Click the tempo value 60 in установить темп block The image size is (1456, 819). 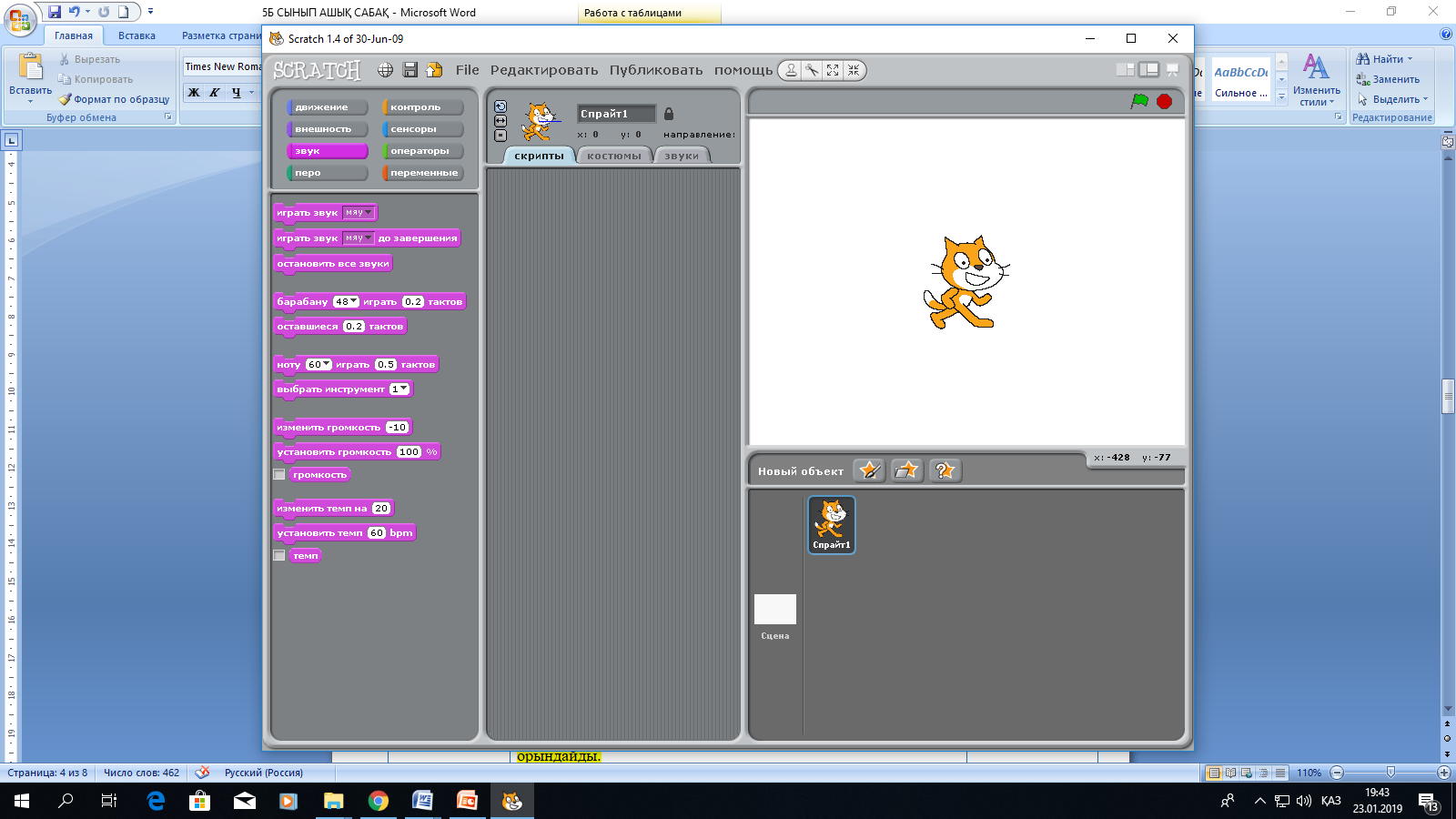(x=377, y=533)
